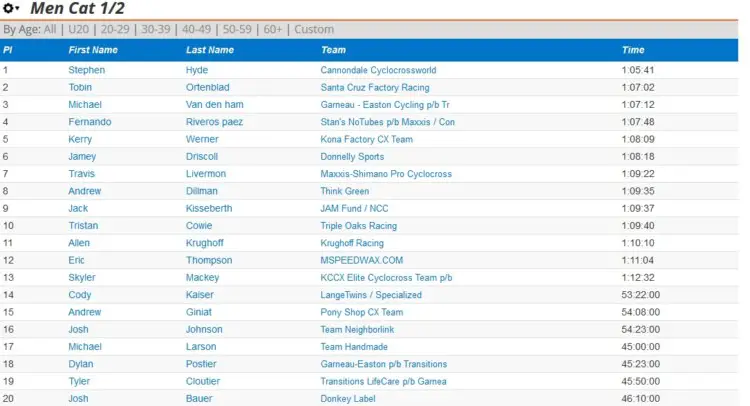Open the Hyde last name link
This screenshot has height=406, width=750.
tap(197, 70)
